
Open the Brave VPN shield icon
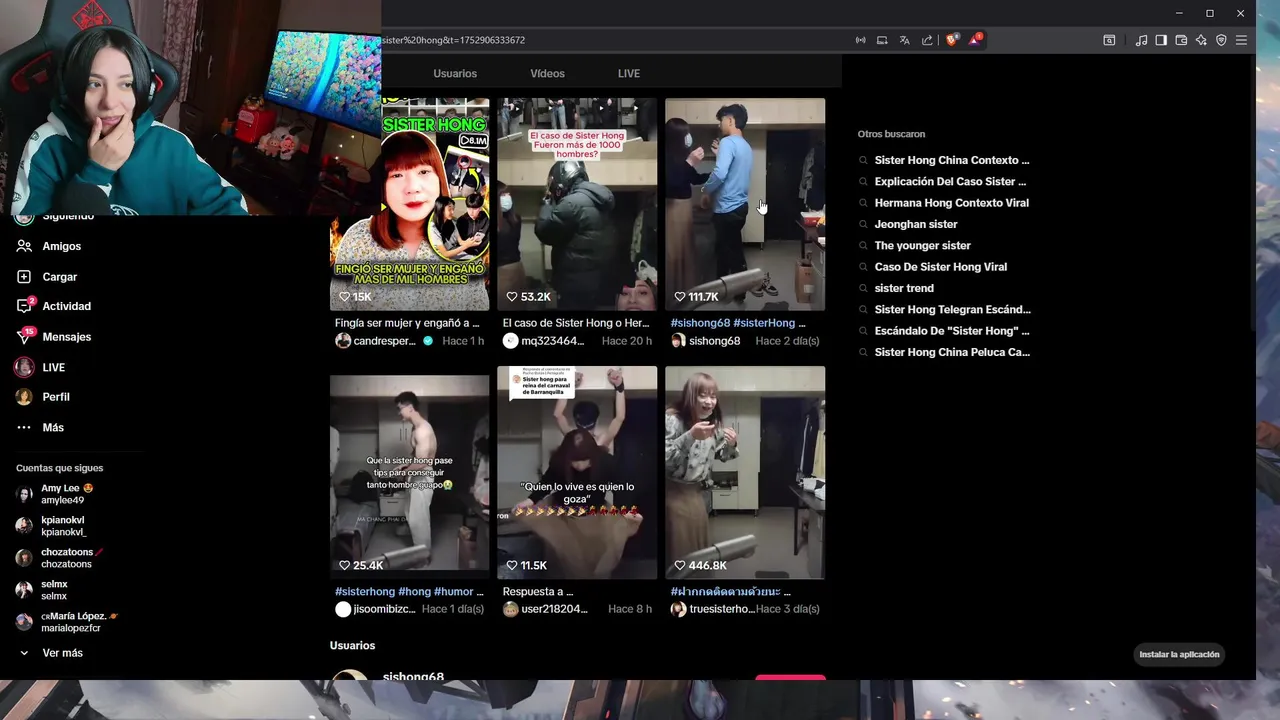pos(1221,40)
